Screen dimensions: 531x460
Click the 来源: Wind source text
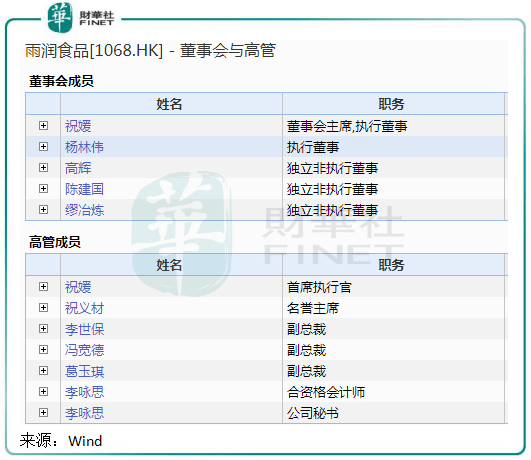tap(61, 441)
